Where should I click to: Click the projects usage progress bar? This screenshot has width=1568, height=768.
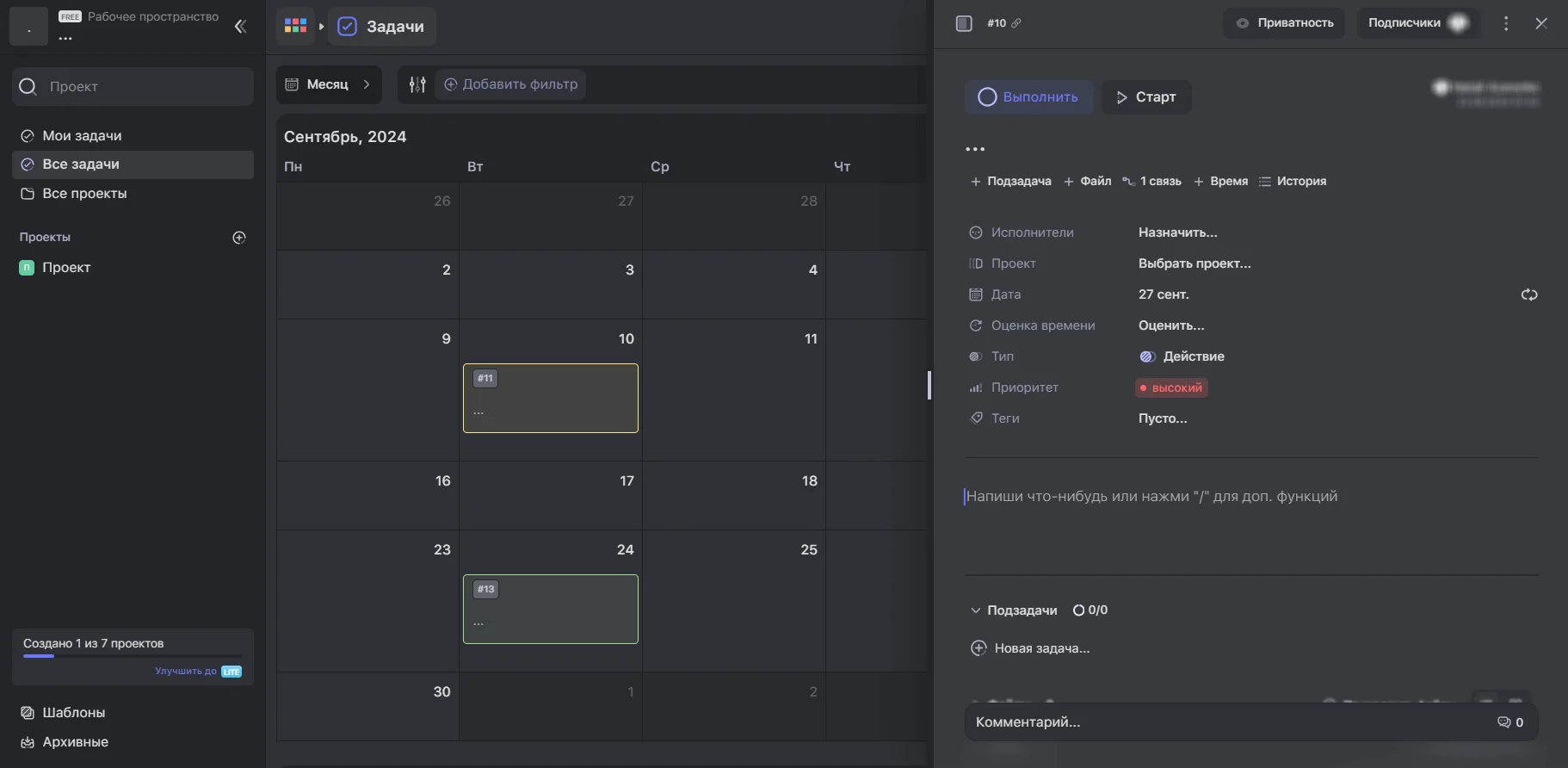pos(133,656)
